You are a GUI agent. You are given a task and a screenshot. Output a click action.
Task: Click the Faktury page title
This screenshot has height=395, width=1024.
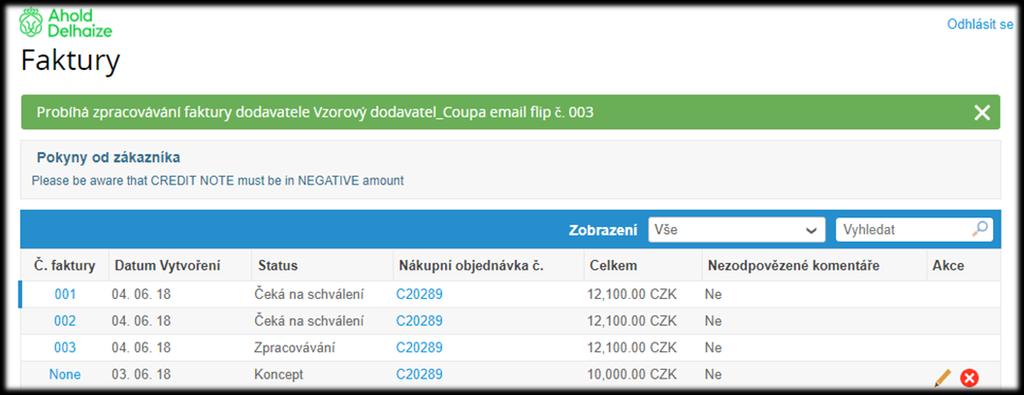71,61
